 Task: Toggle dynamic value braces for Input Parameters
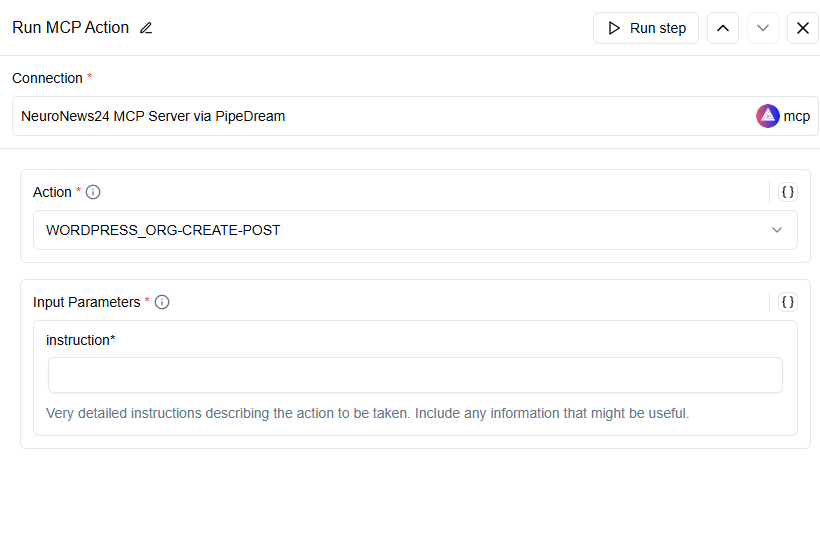[788, 302]
